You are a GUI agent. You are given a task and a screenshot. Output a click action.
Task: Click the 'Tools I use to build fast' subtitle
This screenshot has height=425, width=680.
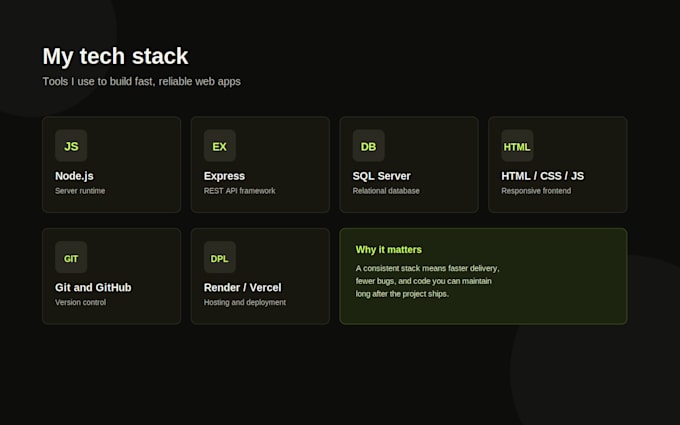point(141,82)
